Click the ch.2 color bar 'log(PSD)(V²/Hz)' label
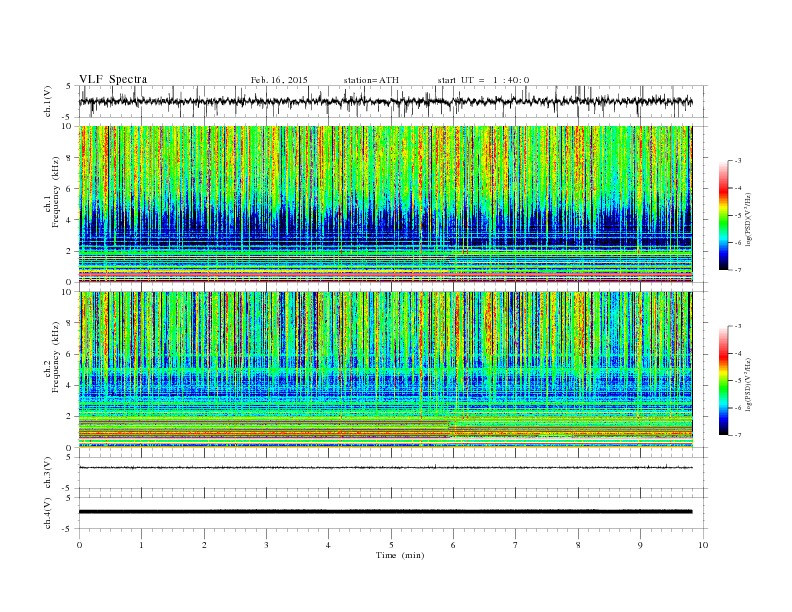Viewport: 792px width, 612px height. tap(748, 384)
